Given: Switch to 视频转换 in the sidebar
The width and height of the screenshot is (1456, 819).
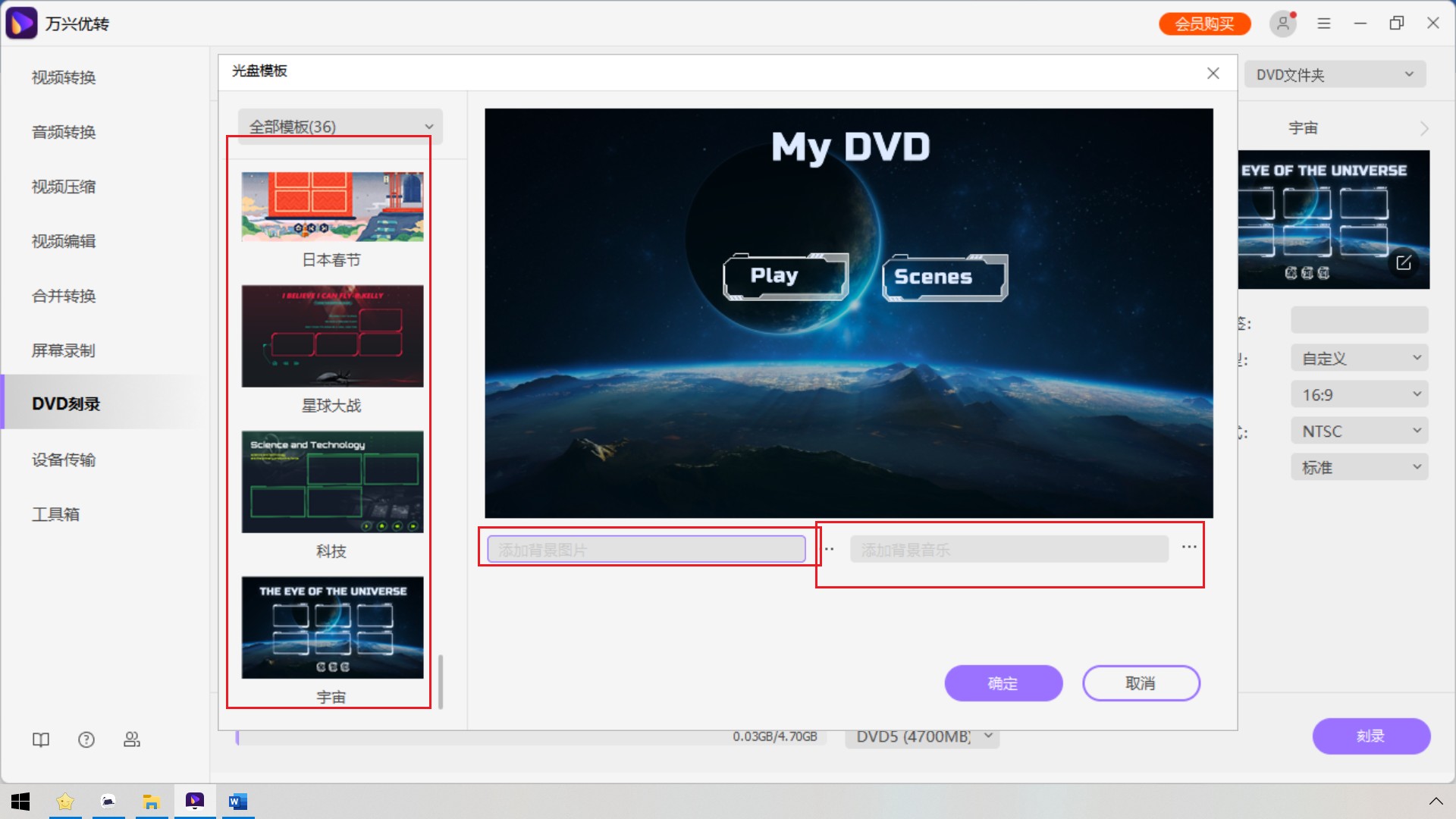Looking at the screenshot, I should 64,77.
